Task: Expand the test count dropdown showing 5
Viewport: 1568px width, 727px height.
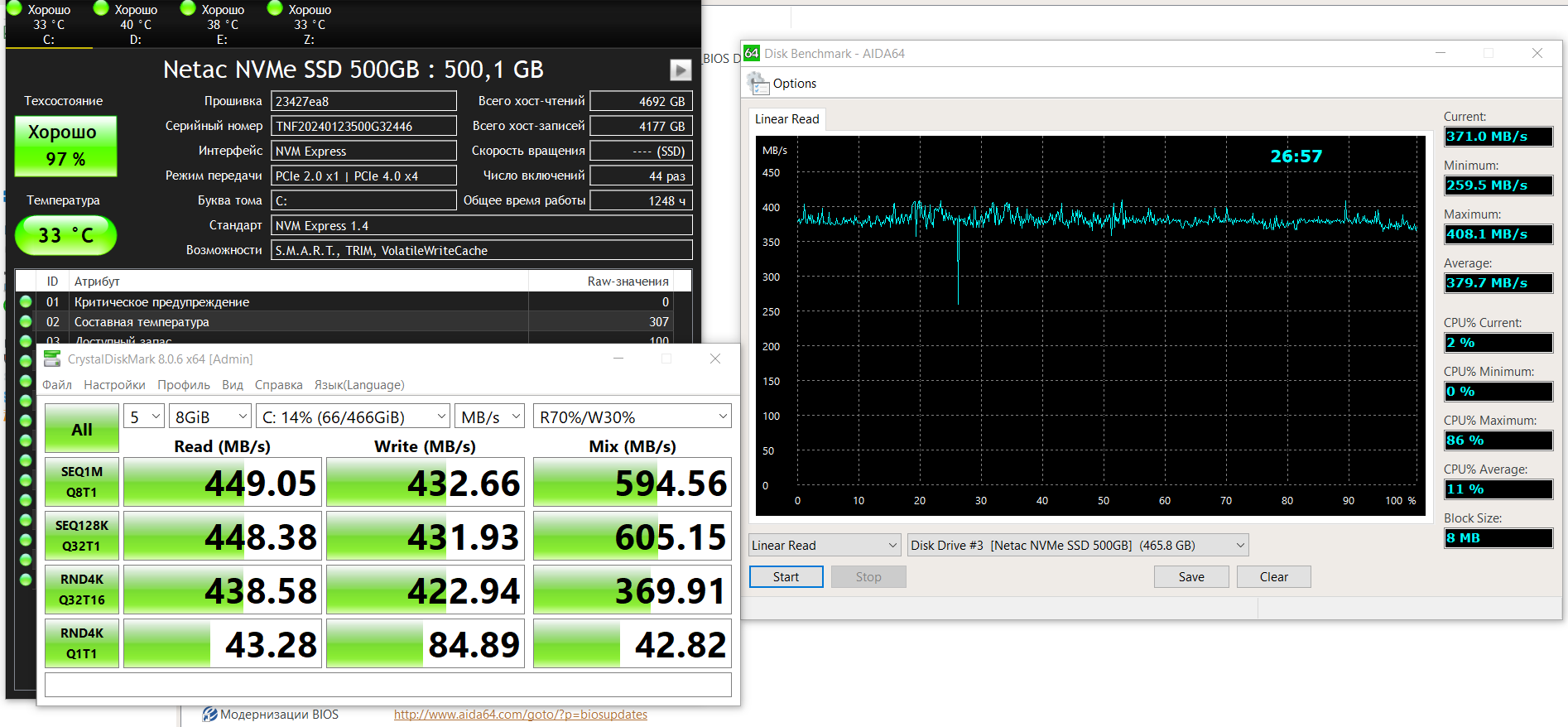Action: [144, 416]
